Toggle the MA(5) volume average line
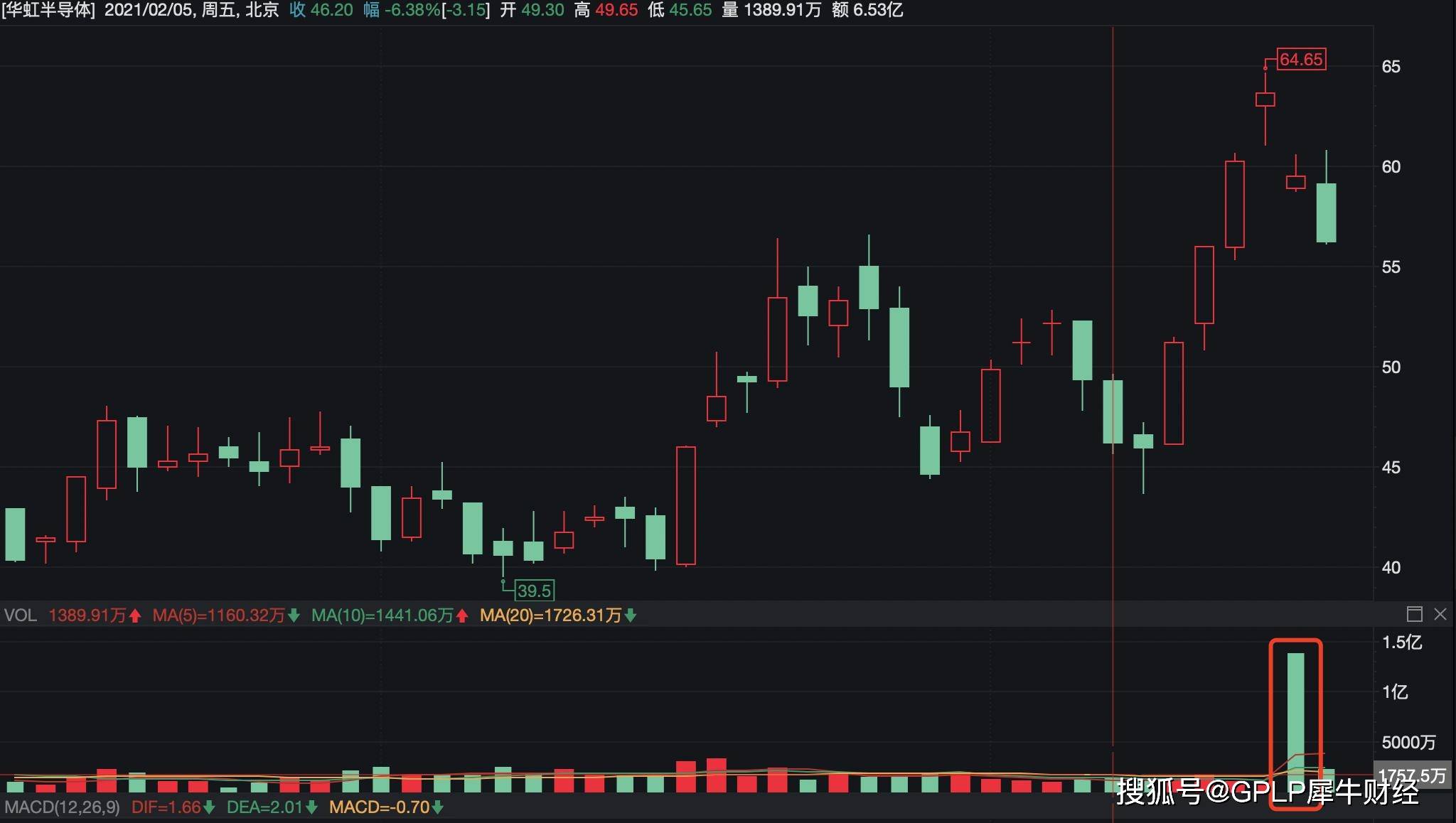1456x823 pixels. tap(218, 615)
